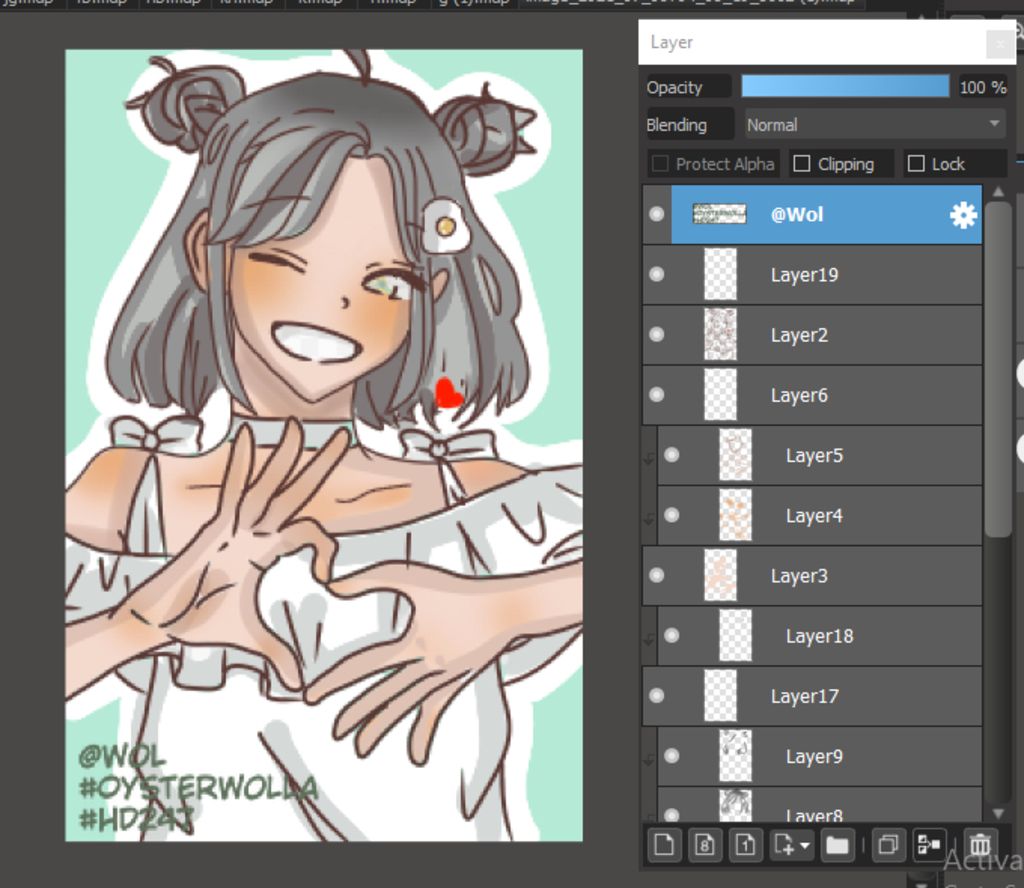Add a new 8-bit layer
The width and height of the screenshot is (1024, 888).
[x=704, y=846]
